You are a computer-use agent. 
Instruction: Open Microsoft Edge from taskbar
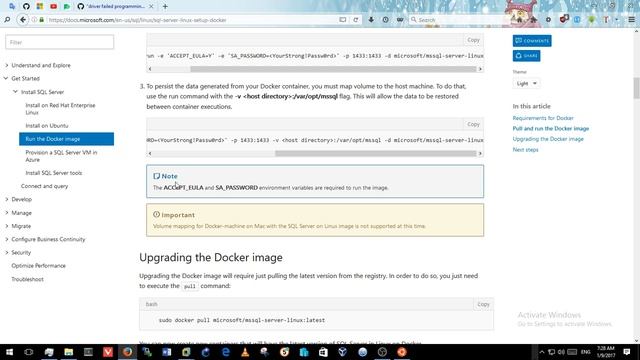point(226,352)
